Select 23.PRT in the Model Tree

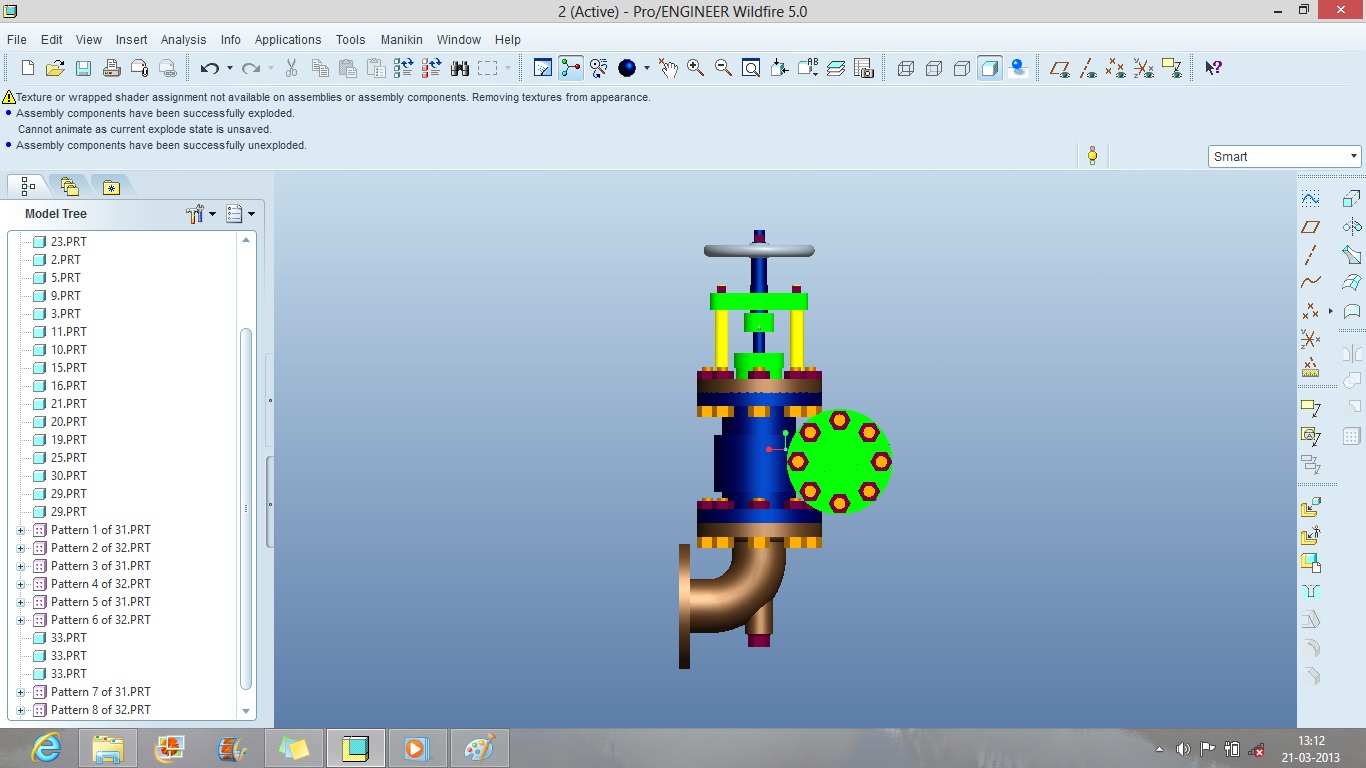pos(68,242)
